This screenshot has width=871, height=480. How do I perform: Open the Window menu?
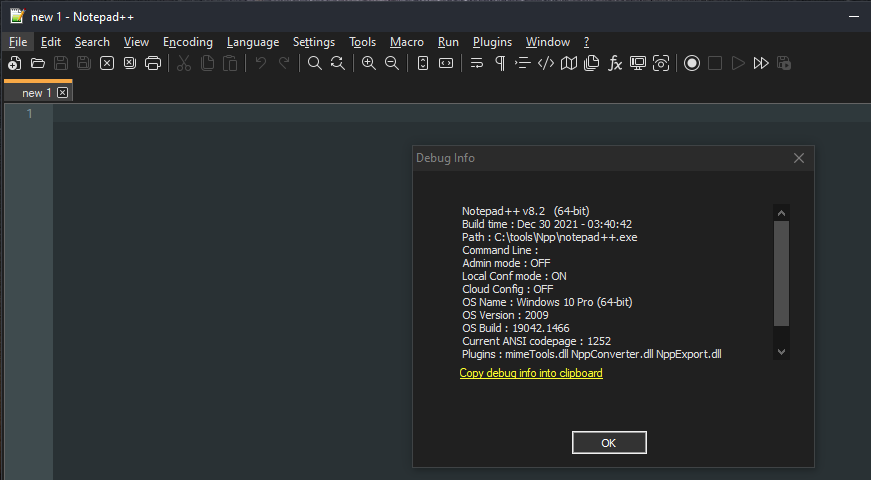[548, 42]
